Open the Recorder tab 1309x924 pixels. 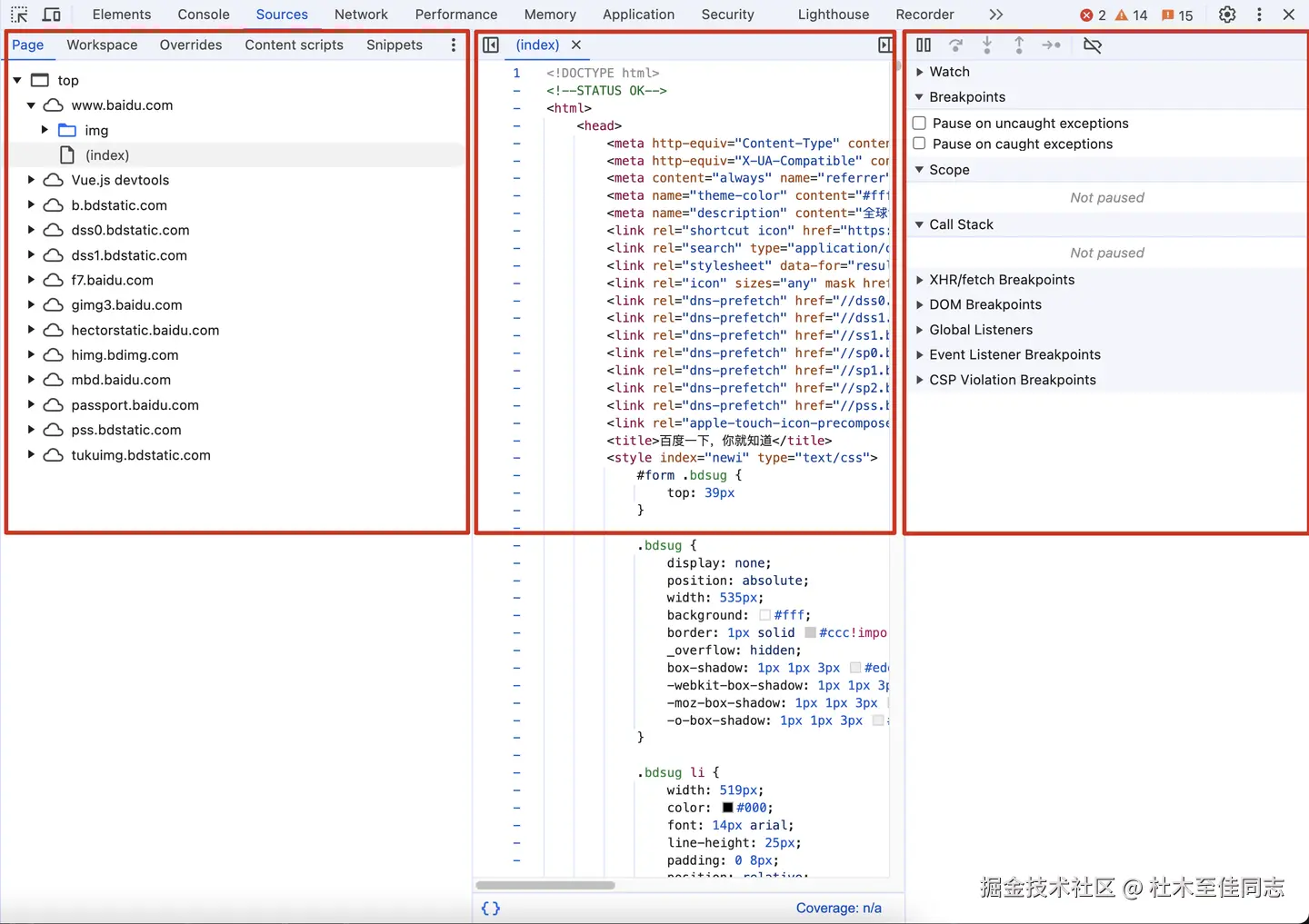click(x=924, y=15)
